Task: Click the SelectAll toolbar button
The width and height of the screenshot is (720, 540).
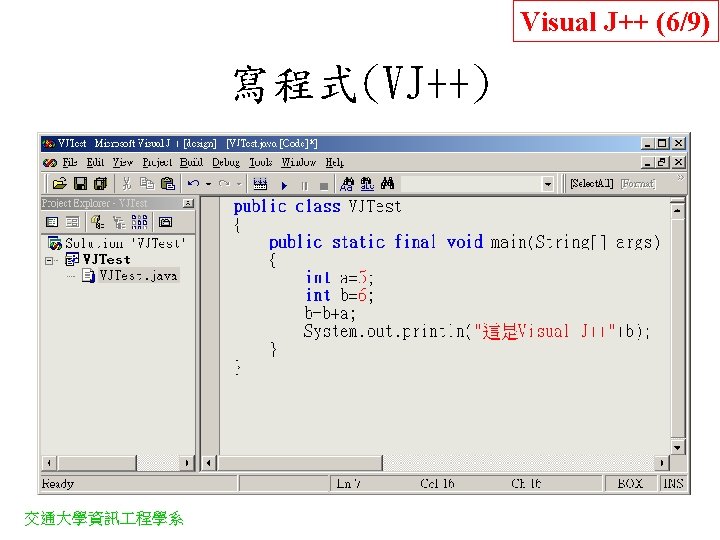Action: click(592, 184)
